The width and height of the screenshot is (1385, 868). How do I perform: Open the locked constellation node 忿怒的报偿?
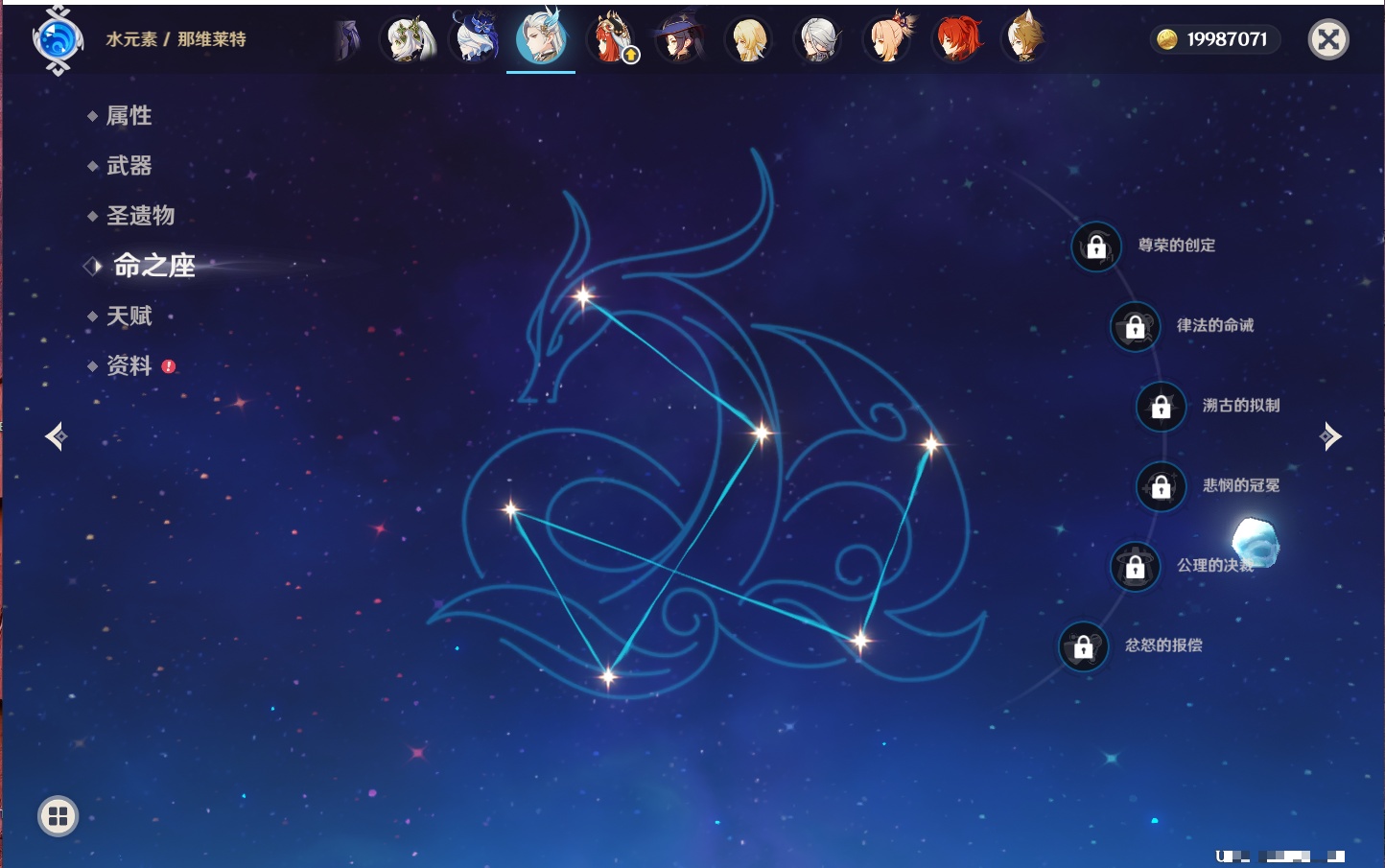pos(1083,646)
